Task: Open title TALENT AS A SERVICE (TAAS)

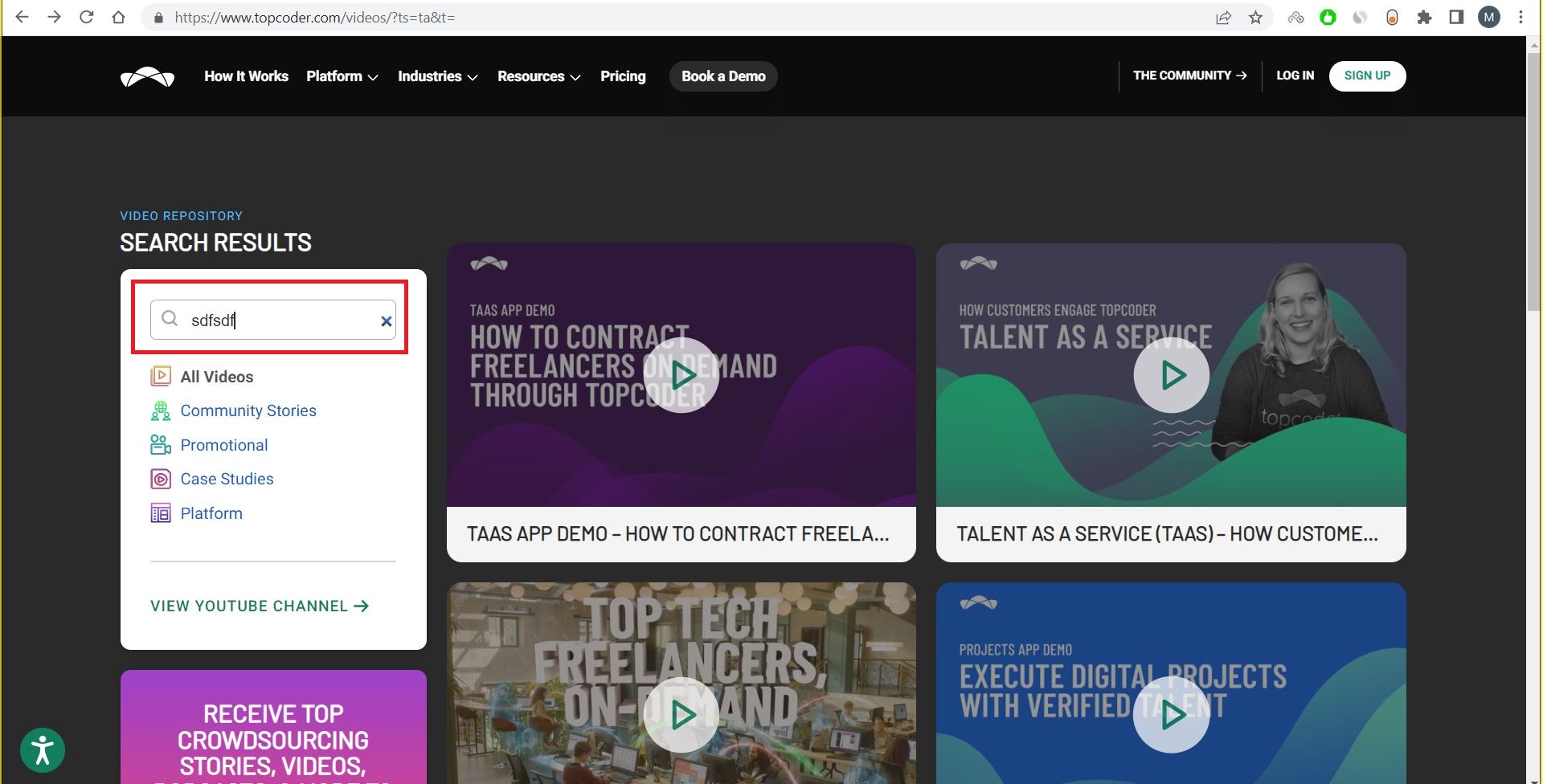Action: [x=1168, y=534]
